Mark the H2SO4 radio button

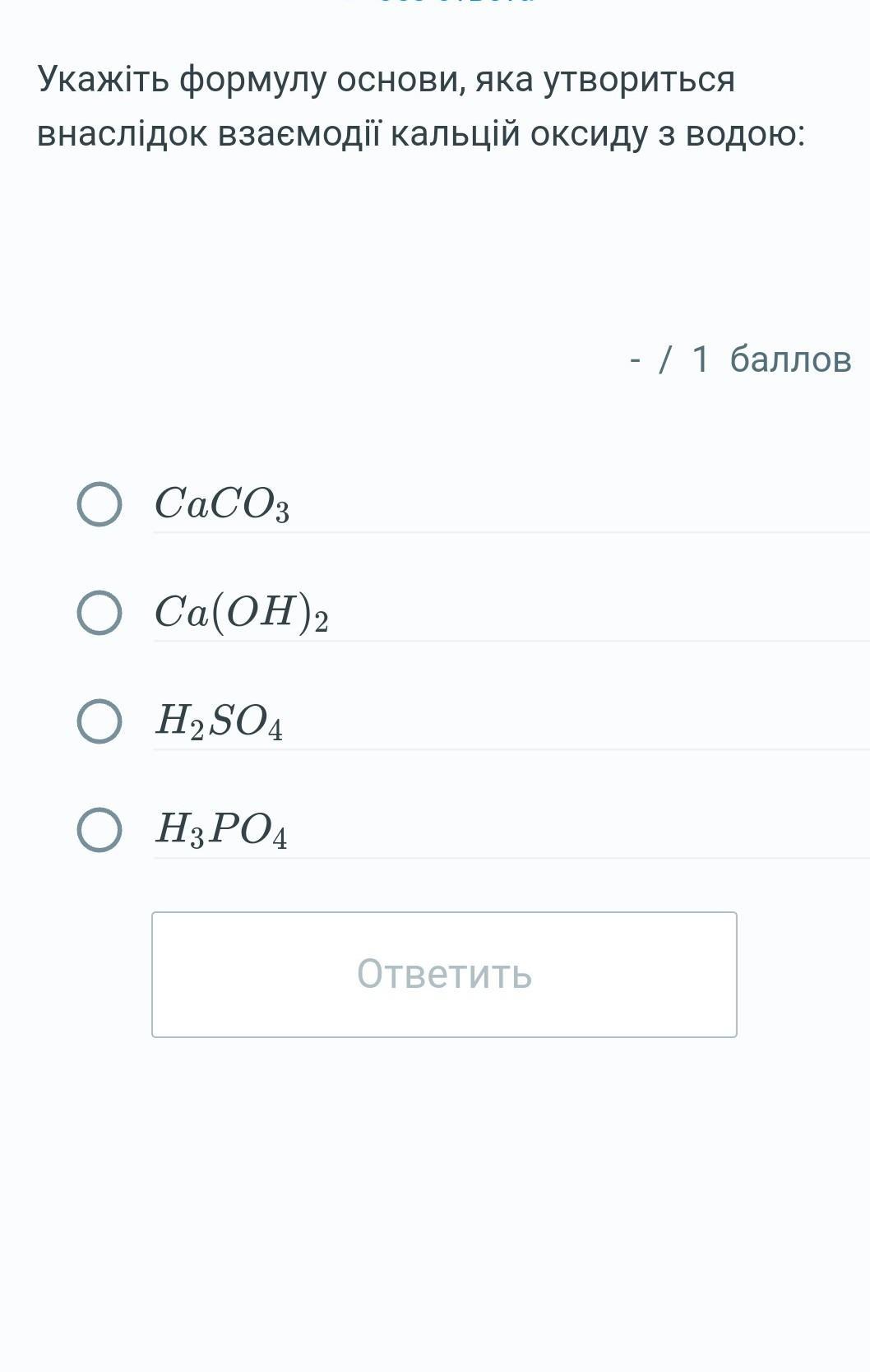click(x=99, y=721)
